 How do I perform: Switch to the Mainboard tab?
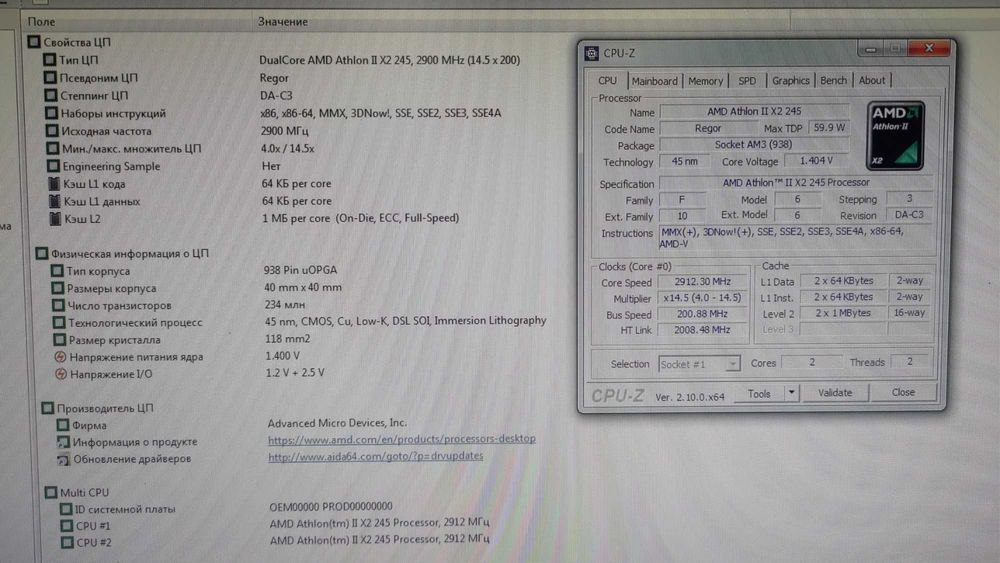pyautogui.click(x=654, y=81)
